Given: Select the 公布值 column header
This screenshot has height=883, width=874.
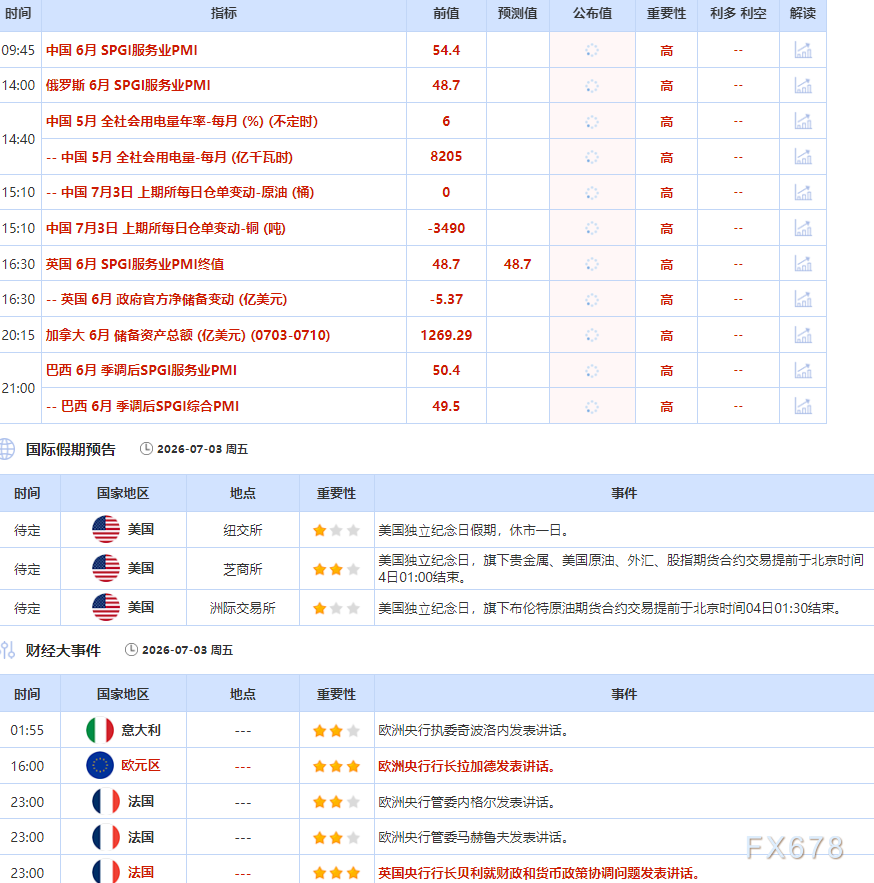Looking at the screenshot, I should tap(592, 14).
